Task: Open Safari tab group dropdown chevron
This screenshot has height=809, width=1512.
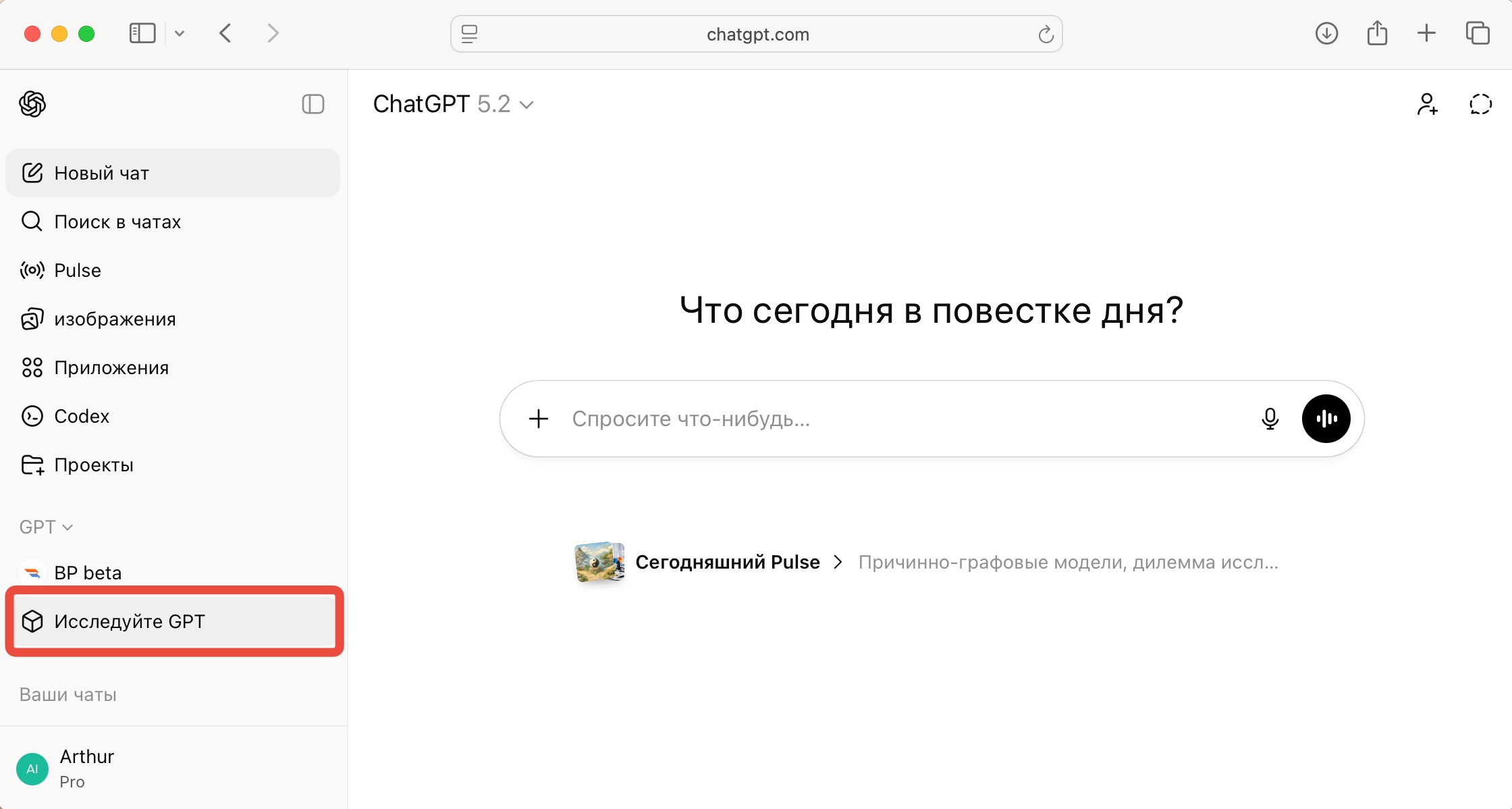Action: pyautogui.click(x=180, y=33)
